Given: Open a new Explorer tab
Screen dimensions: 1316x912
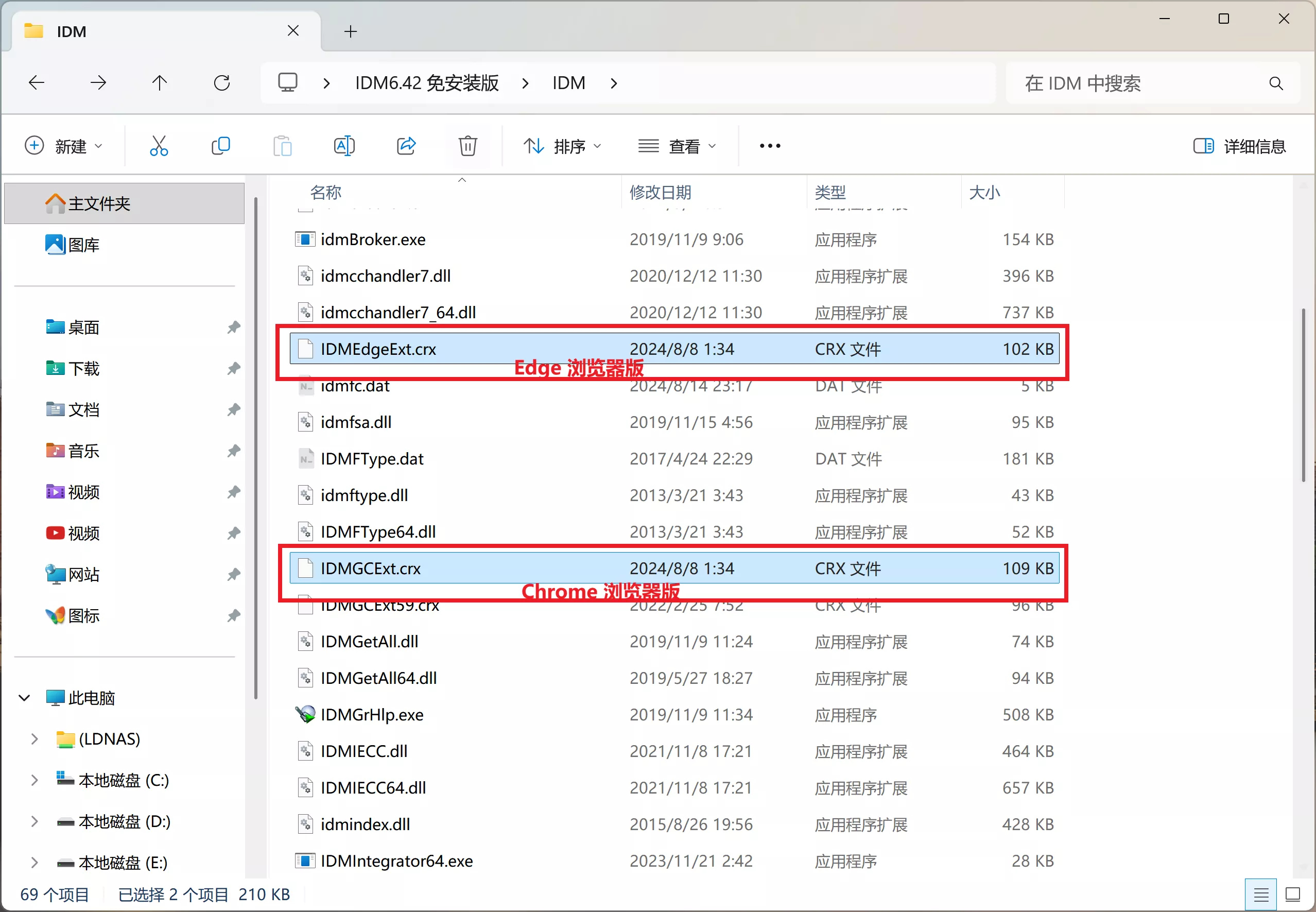Looking at the screenshot, I should point(350,31).
